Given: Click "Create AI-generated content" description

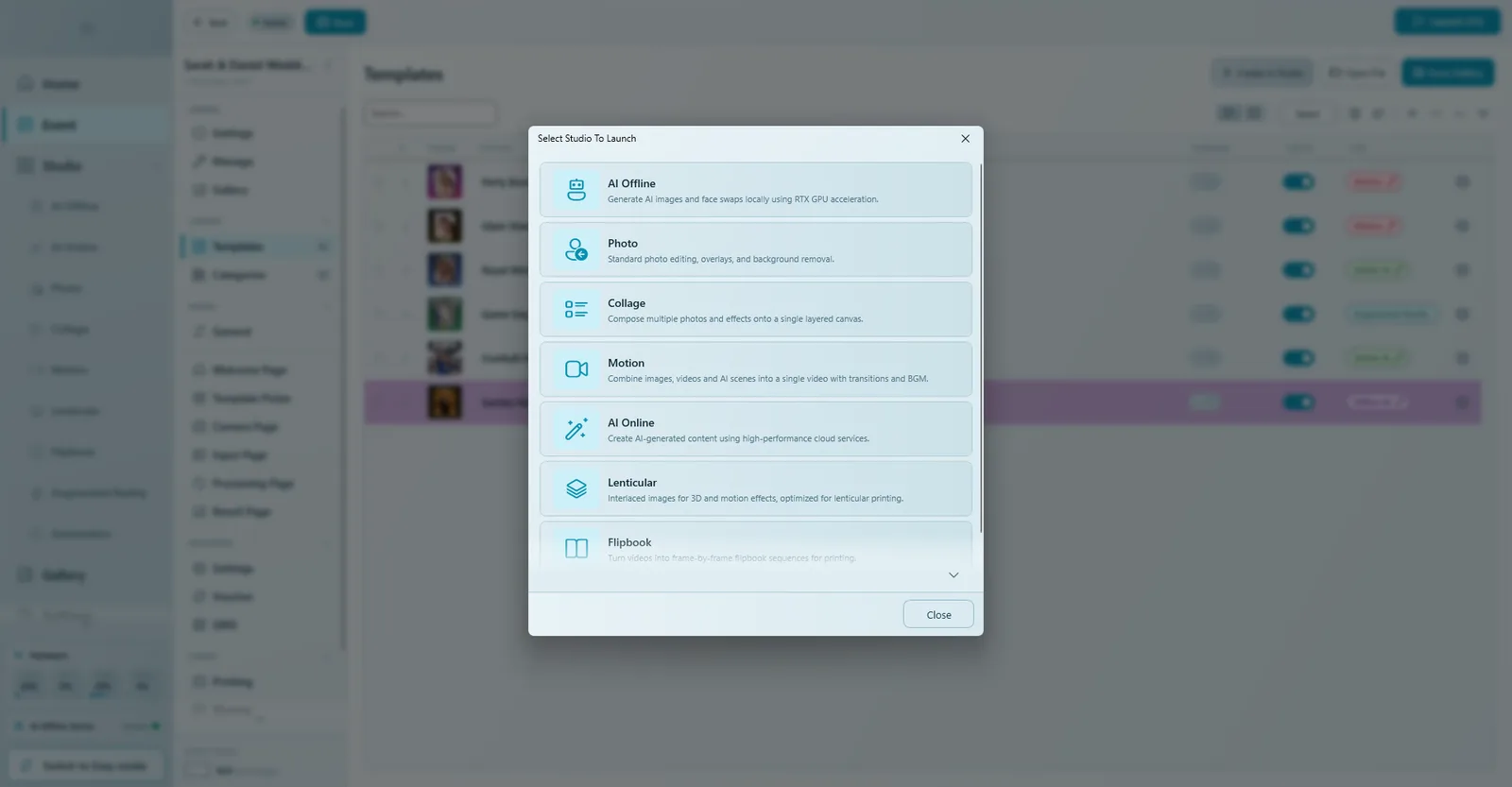Looking at the screenshot, I should (x=738, y=438).
